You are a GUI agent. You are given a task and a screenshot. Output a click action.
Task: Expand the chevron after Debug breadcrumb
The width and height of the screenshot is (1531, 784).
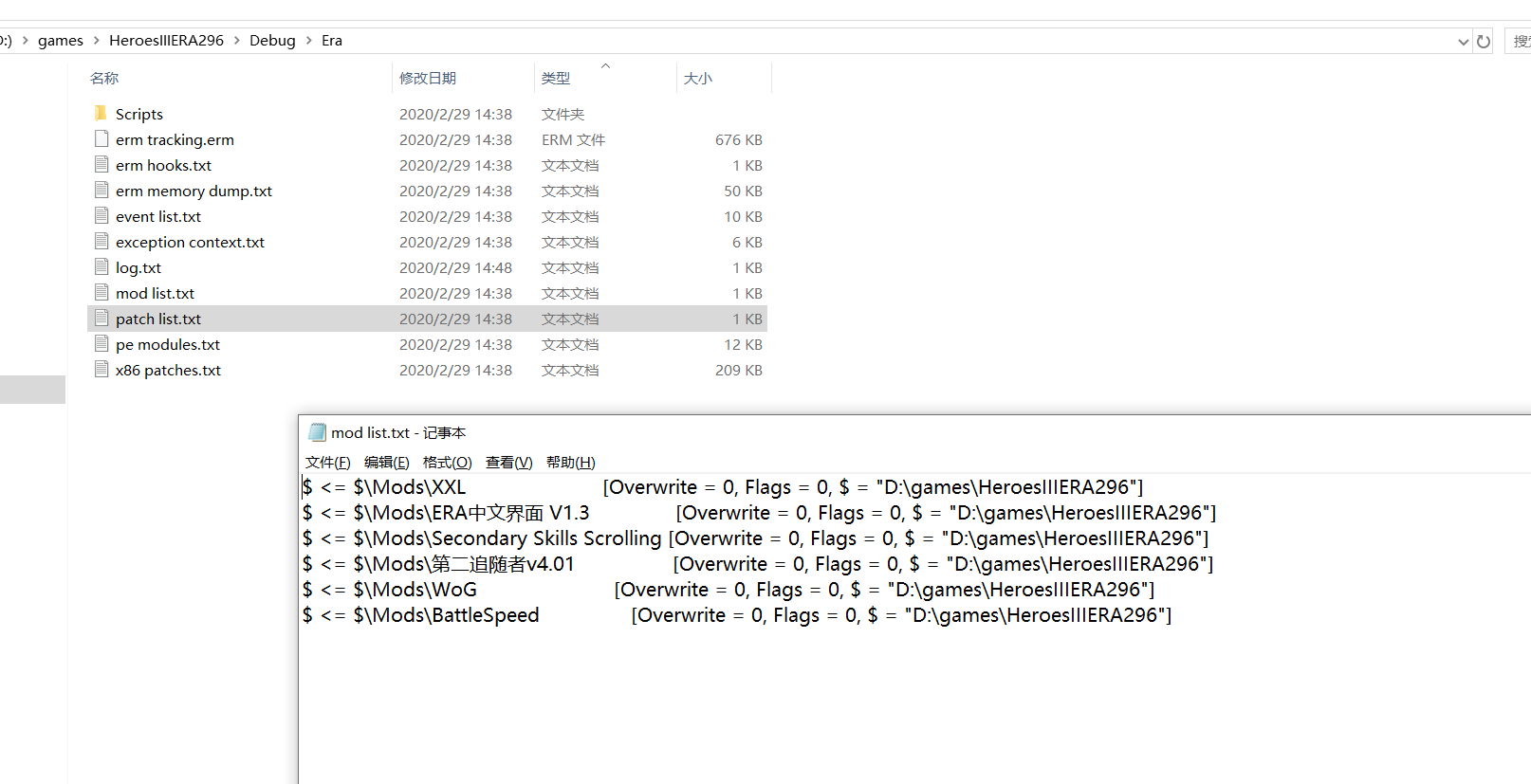308,41
